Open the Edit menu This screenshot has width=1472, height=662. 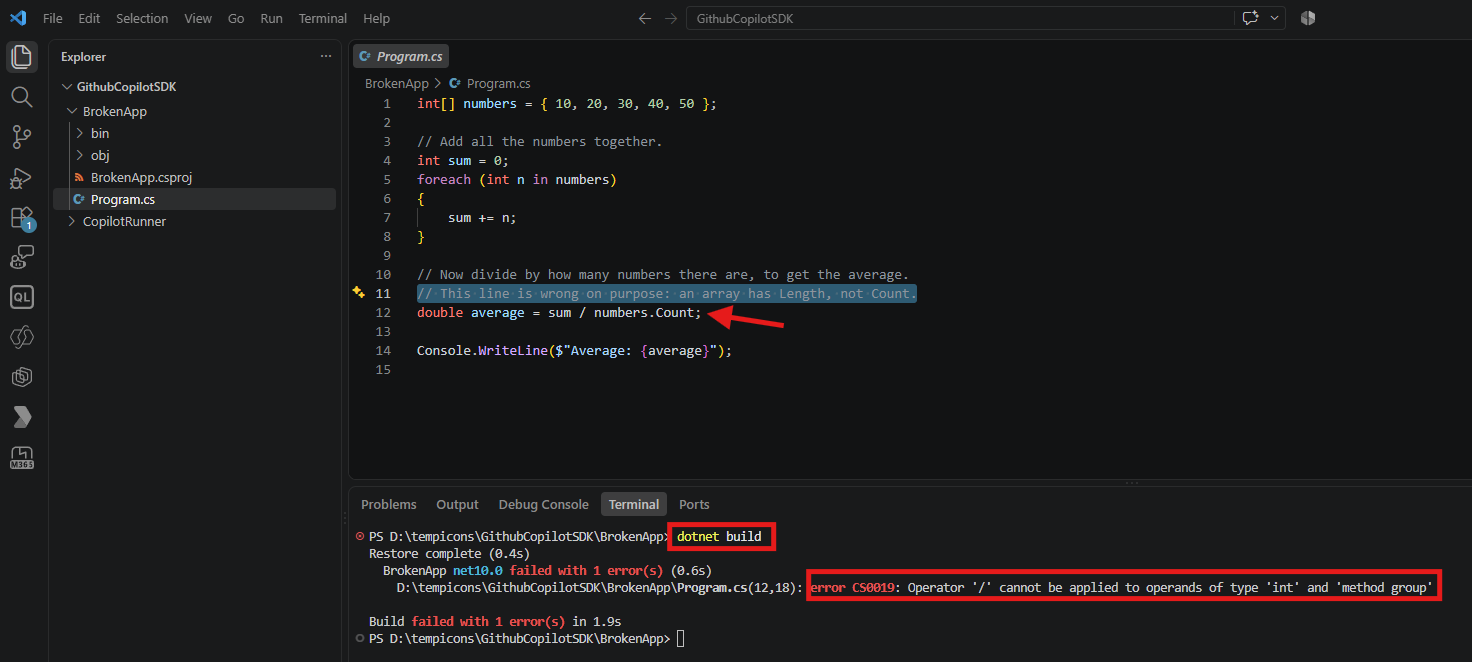coord(89,18)
